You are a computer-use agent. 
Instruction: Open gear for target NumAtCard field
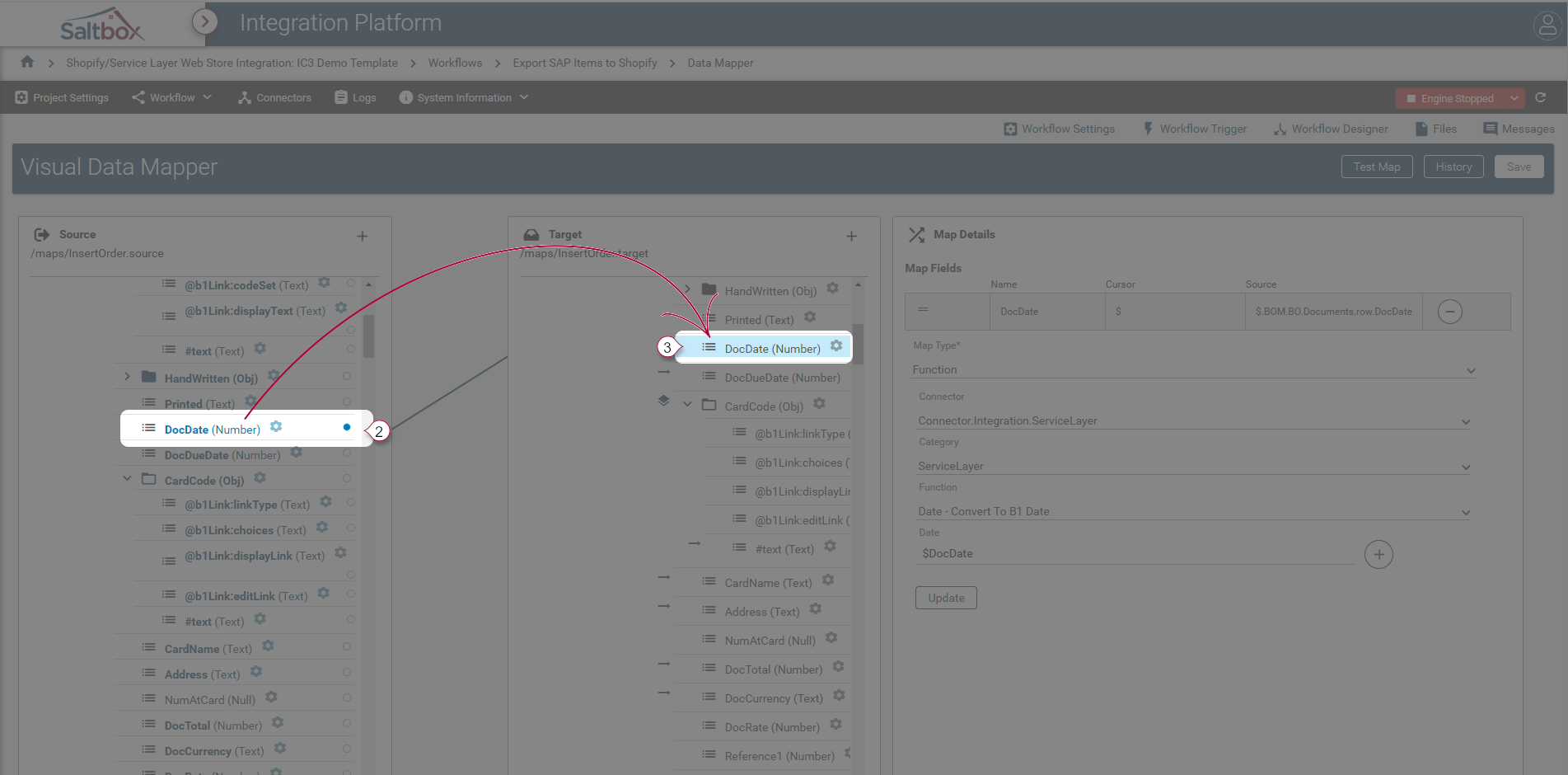(831, 638)
